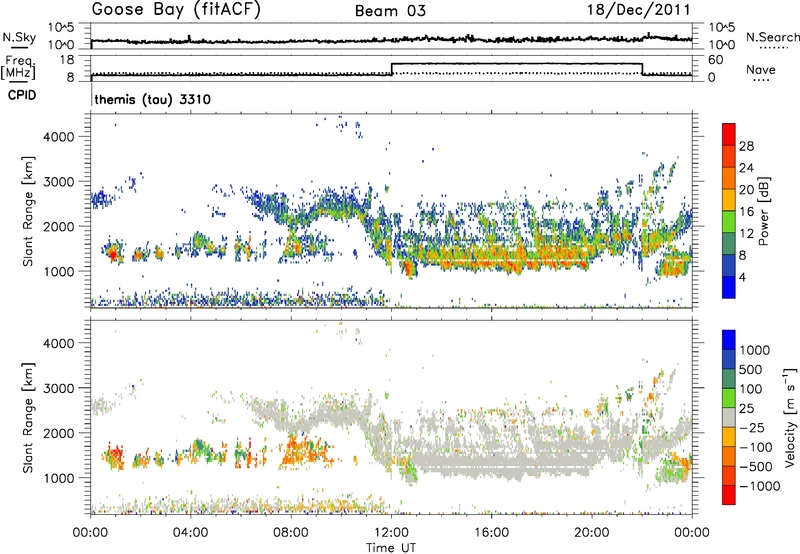The image size is (800, 554).
Task: Click the '500' label on Velocity colorbar
Action: [752, 369]
